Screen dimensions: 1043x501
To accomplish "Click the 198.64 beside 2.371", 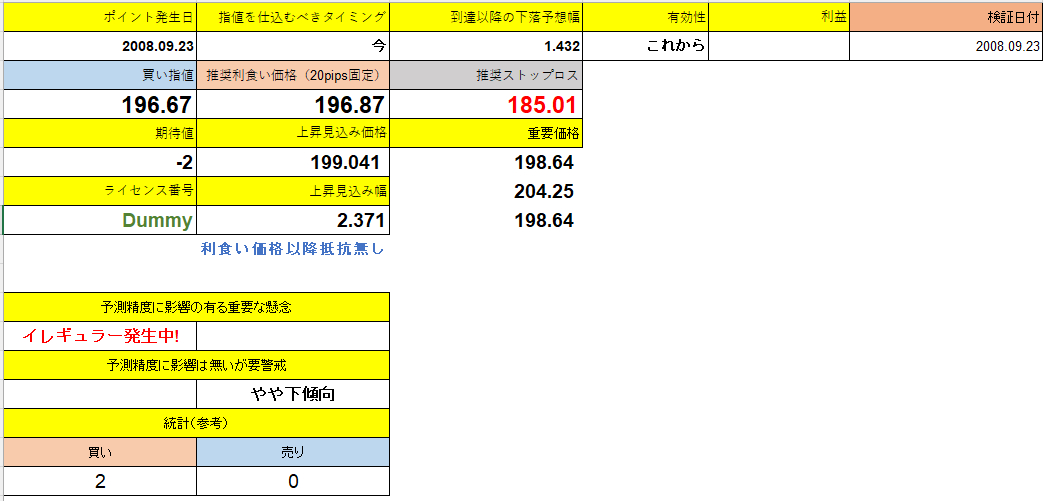I will click(x=543, y=220).
